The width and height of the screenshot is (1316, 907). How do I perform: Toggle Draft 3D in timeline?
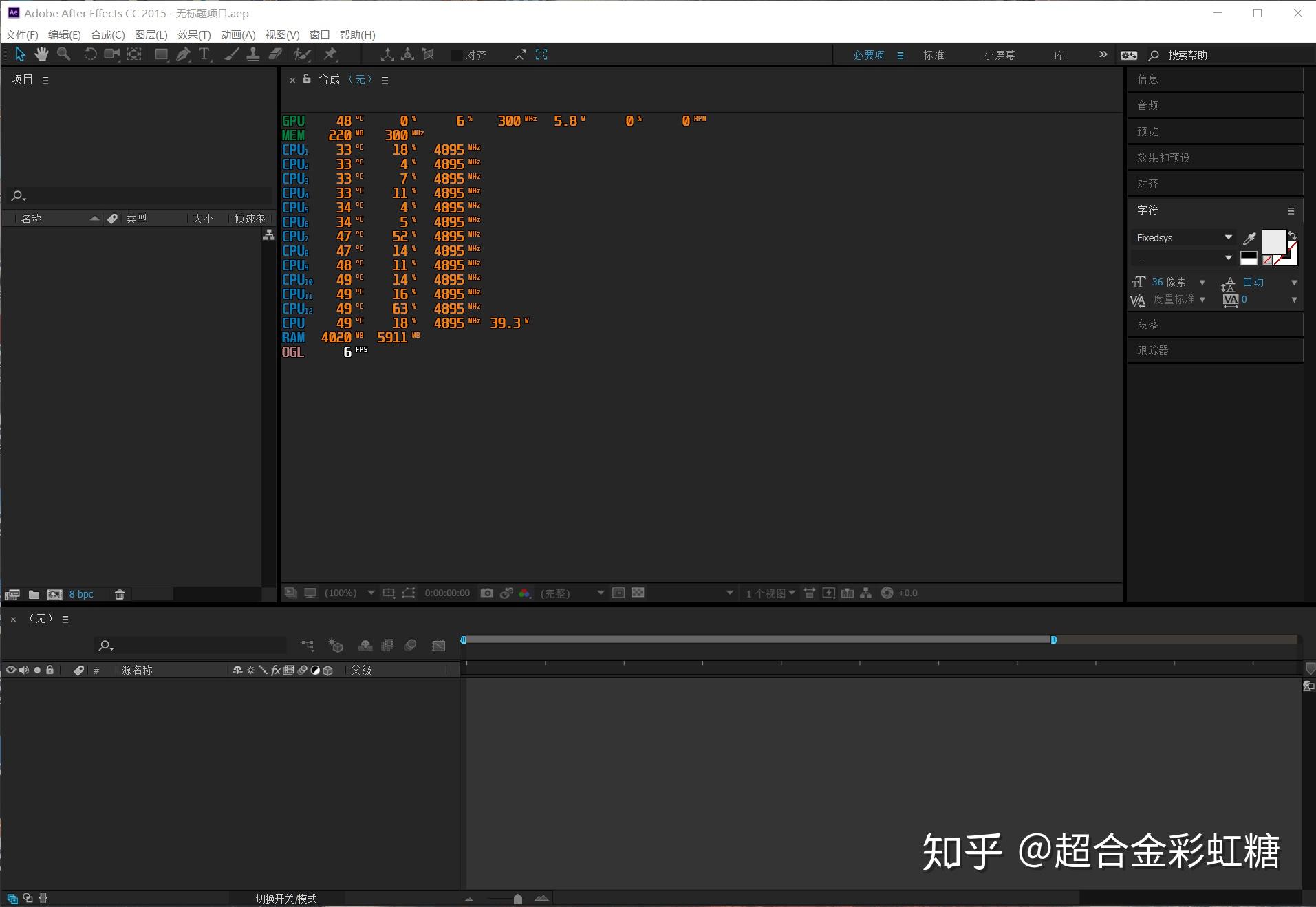click(335, 645)
